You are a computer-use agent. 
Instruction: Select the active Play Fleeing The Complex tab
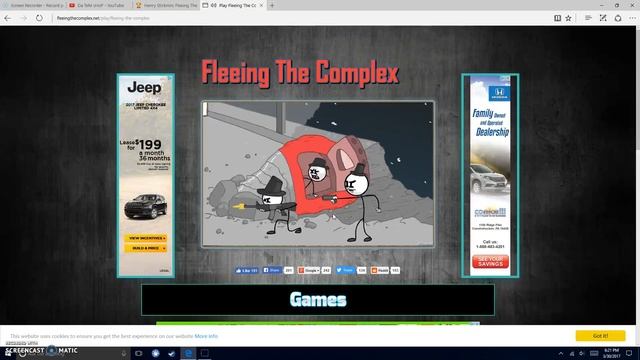[233, 5]
